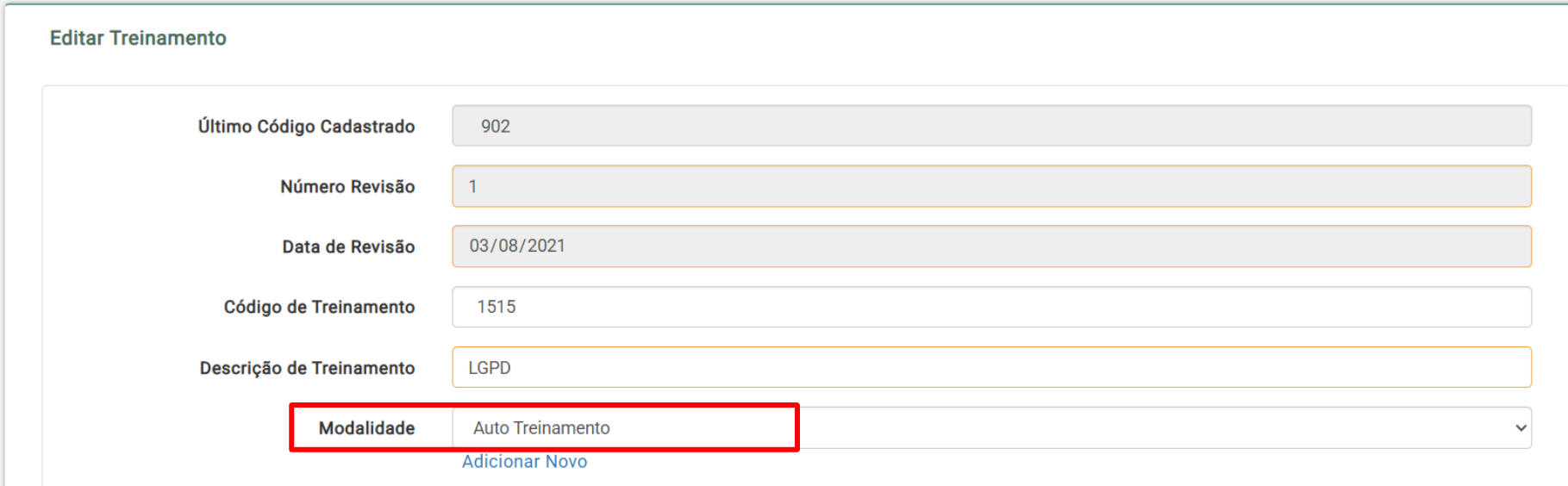Click on the LGPD text value
Viewport: 1568px width, 486px height.
[489, 368]
